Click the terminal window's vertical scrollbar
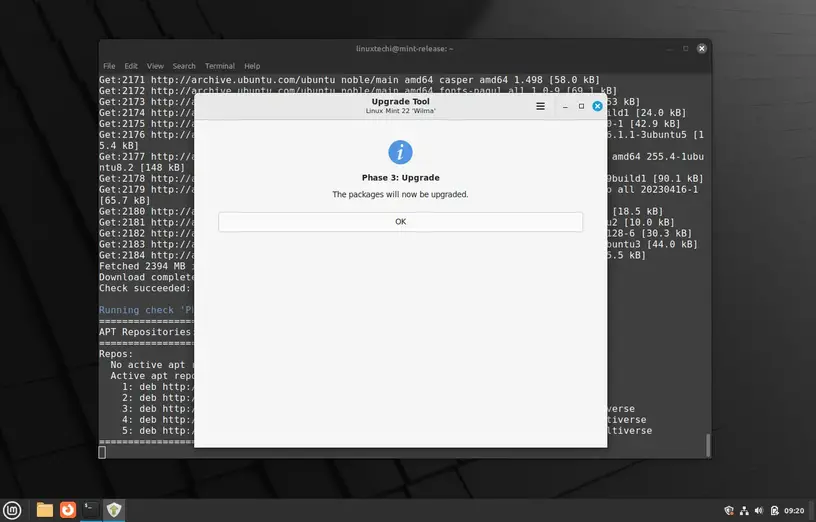The height and width of the screenshot is (522, 816). tap(708, 445)
